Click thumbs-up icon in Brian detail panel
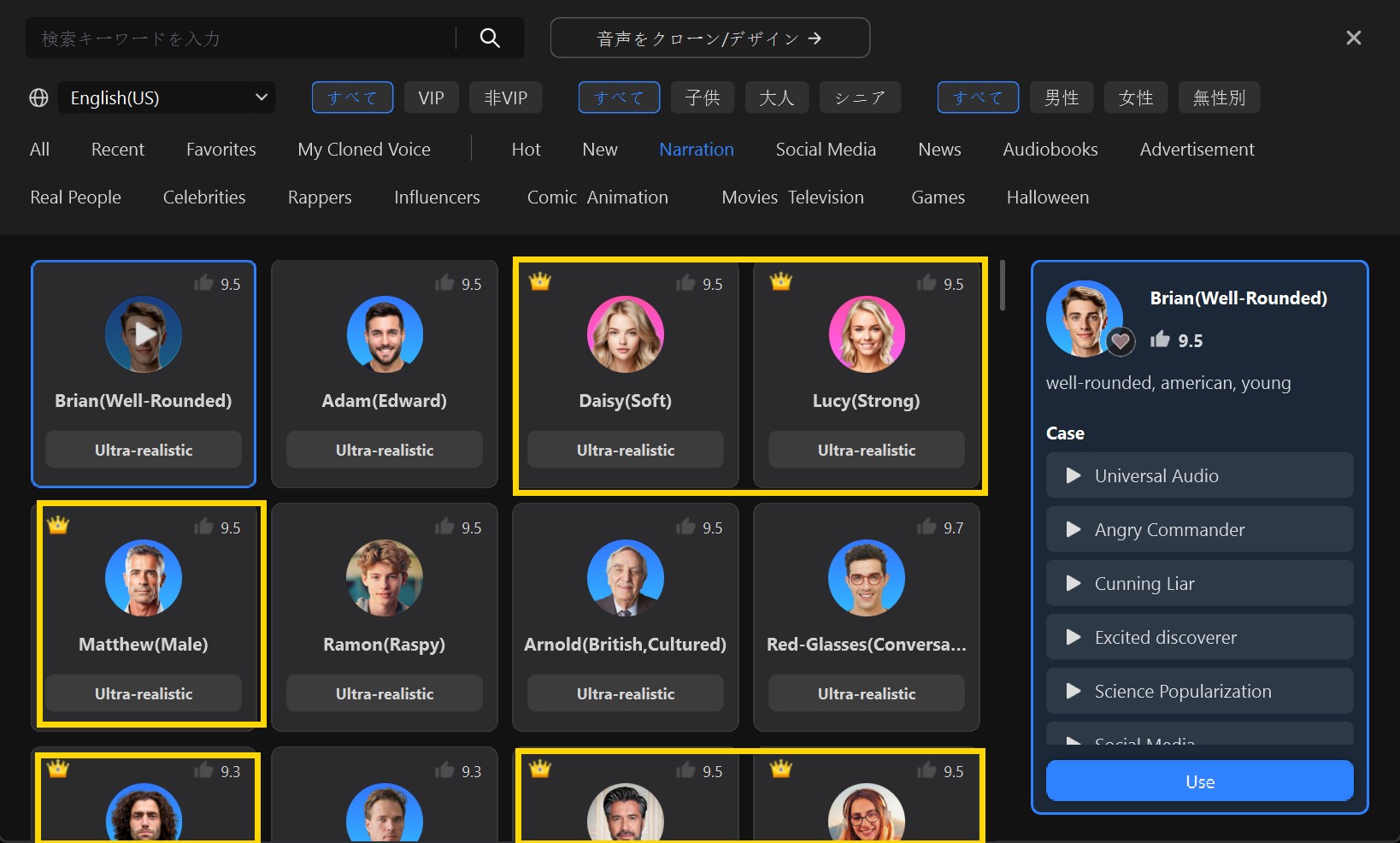This screenshot has height=843, width=1400. click(1160, 339)
